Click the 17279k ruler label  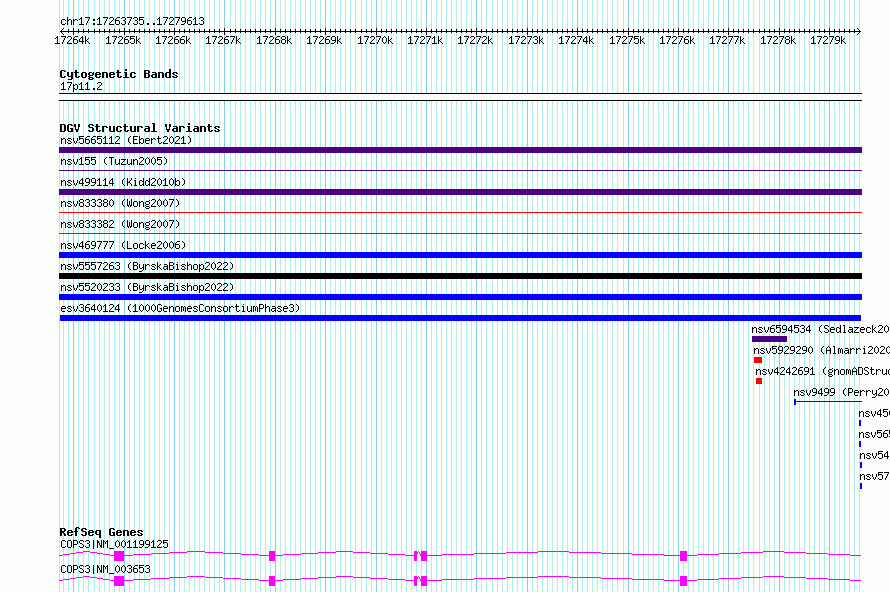click(828, 40)
